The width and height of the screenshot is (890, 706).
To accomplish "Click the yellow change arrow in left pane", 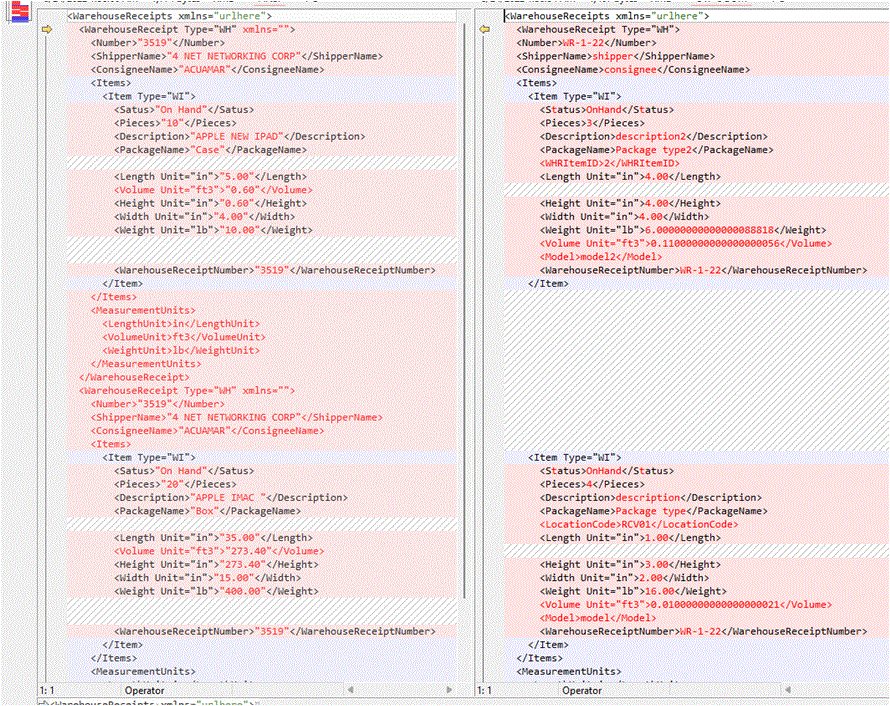I will coord(48,29).
